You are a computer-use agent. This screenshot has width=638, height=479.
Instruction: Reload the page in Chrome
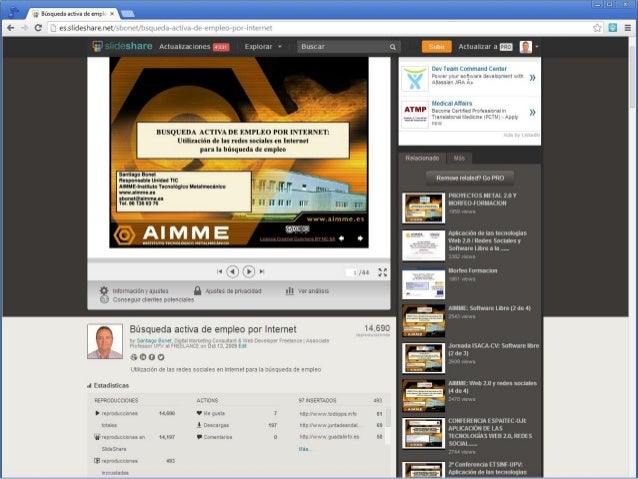(38, 28)
